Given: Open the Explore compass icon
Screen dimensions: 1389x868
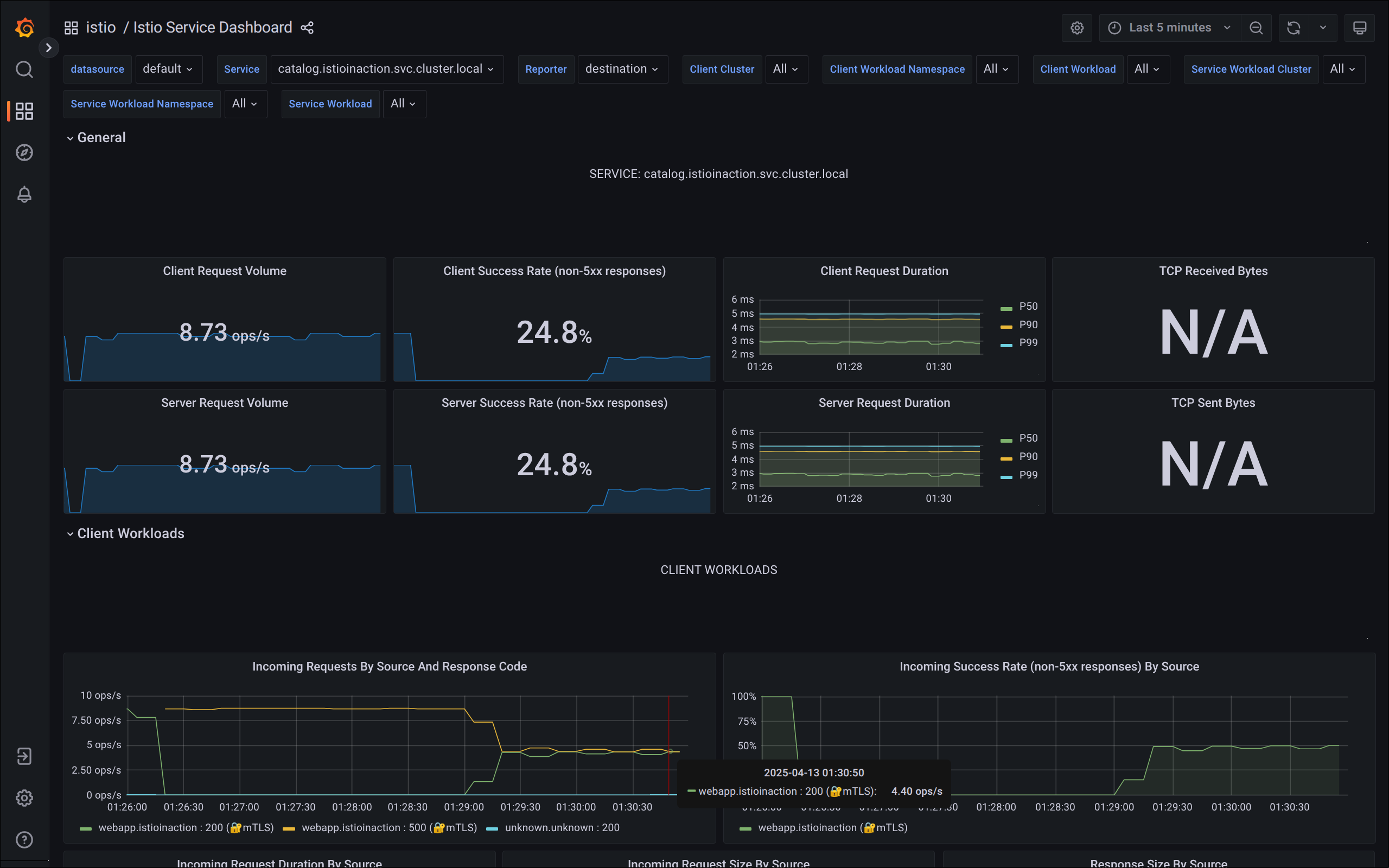Looking at the screenshot, I should (x=24, y=152).
